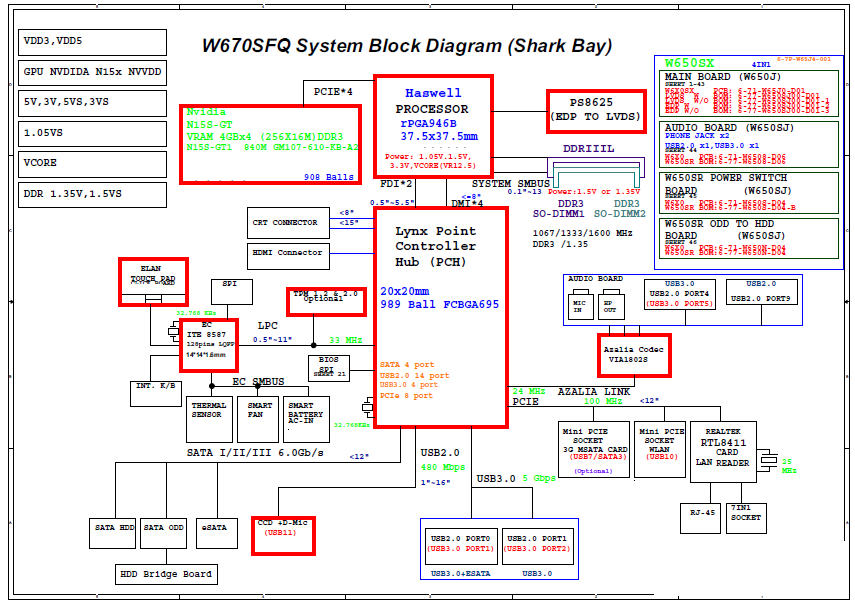Select the Nvidia N15S-GT graphics block
The width and height of the screenshot is (855, 605).
pyautogui.click(x=270, y=144)
